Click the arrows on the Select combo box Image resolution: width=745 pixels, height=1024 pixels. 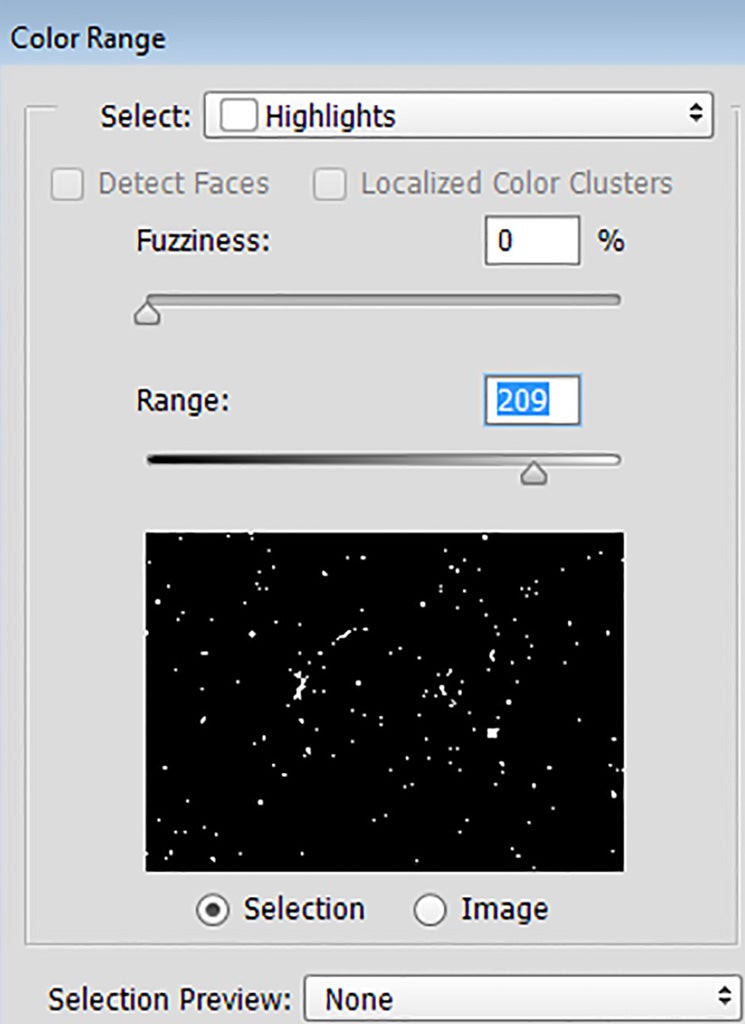tap(695, 114)
